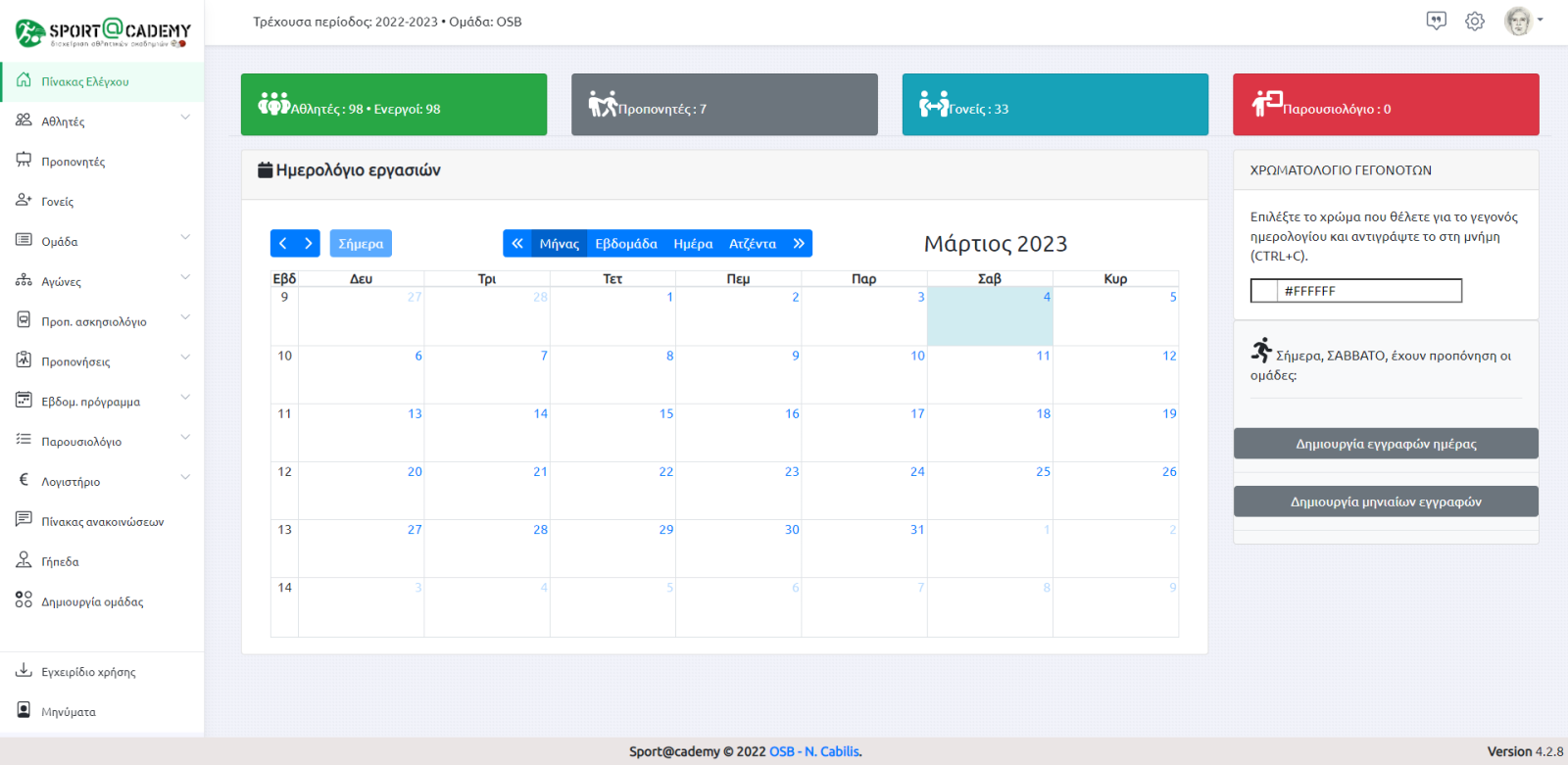Screen dimensions: 1568x765
Task: Go to next month with right arrow
Action: (x=308, y=244)
